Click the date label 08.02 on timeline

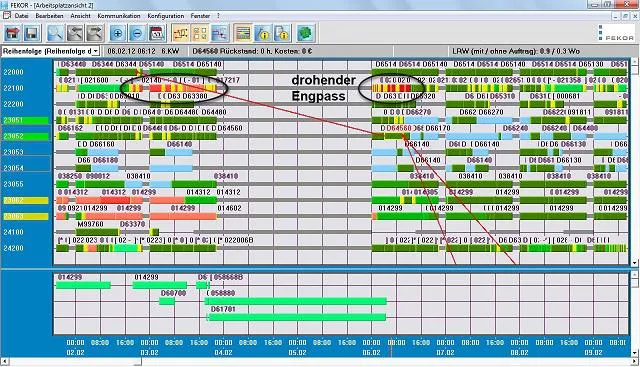[519, 352]
